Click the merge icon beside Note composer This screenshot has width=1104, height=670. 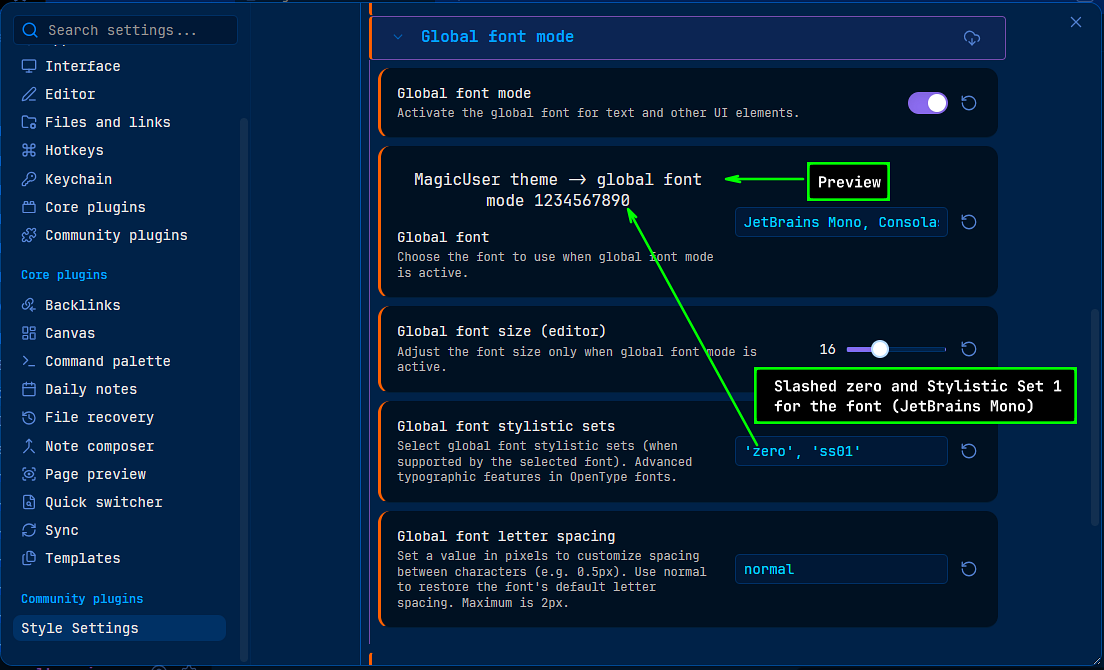[29, 447]
